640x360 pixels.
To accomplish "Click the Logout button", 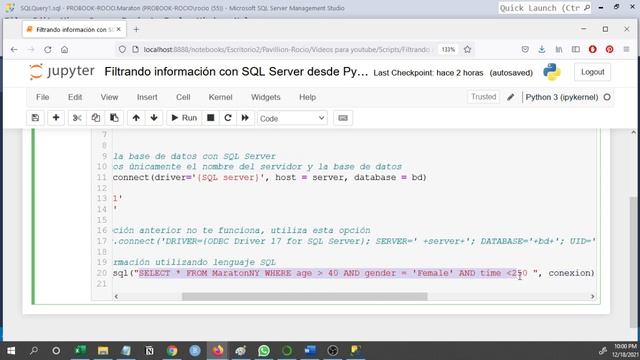I will pyautogui.click(x=592, y=72).
